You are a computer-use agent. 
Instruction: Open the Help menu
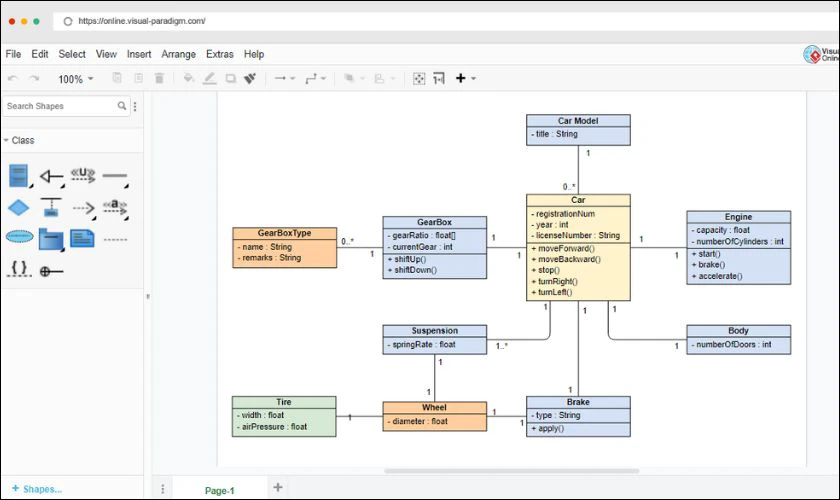coord(254,54)
